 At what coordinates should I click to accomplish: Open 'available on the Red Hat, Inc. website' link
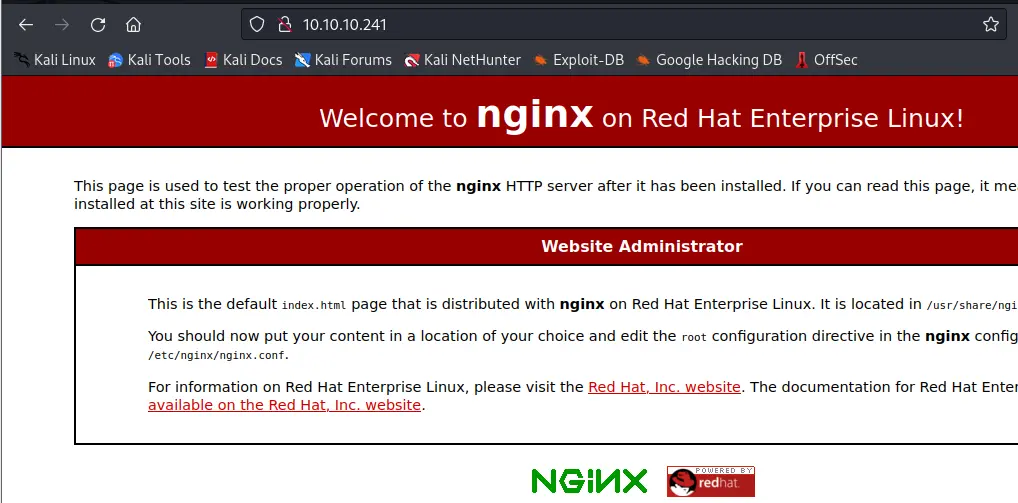pos(284,405)
